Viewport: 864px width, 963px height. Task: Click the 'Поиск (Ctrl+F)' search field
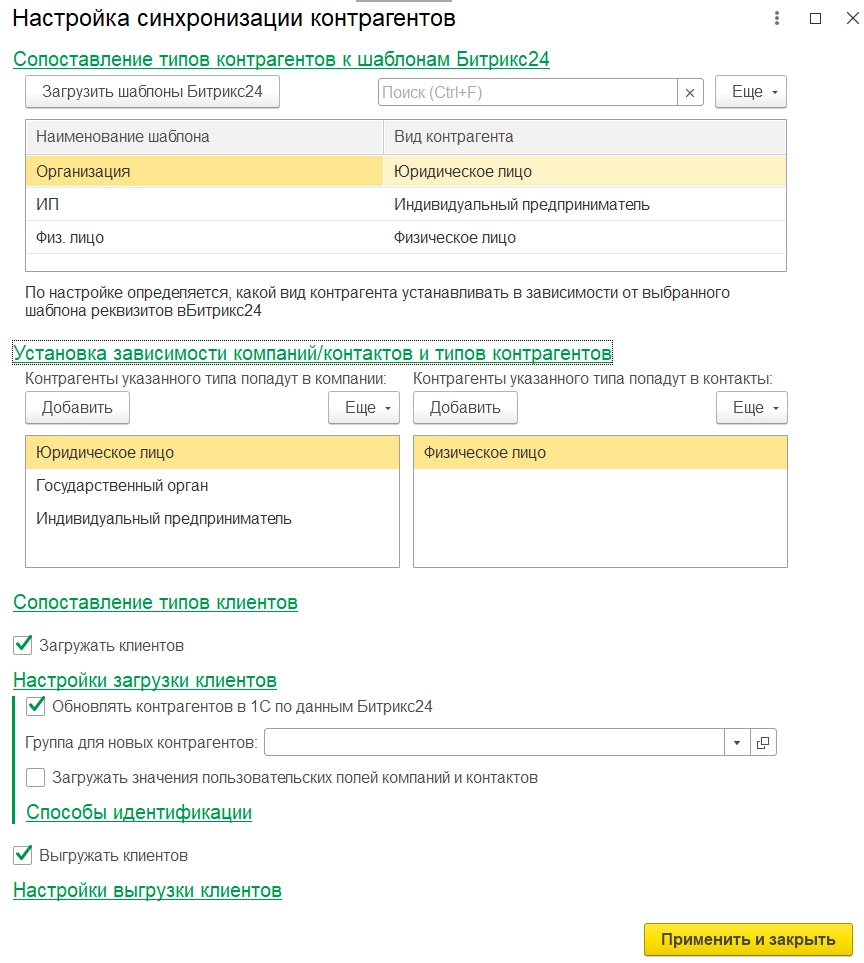click(x=528, y=92)
